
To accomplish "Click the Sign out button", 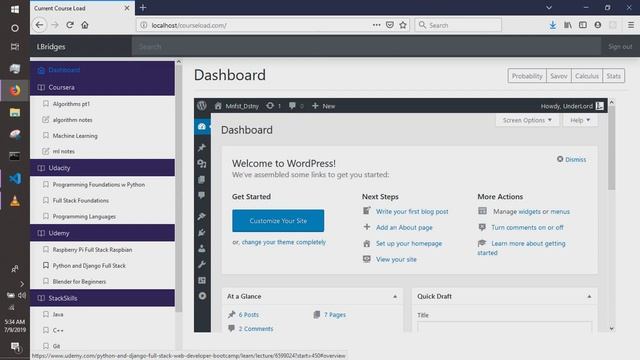I will click(620, 47).
